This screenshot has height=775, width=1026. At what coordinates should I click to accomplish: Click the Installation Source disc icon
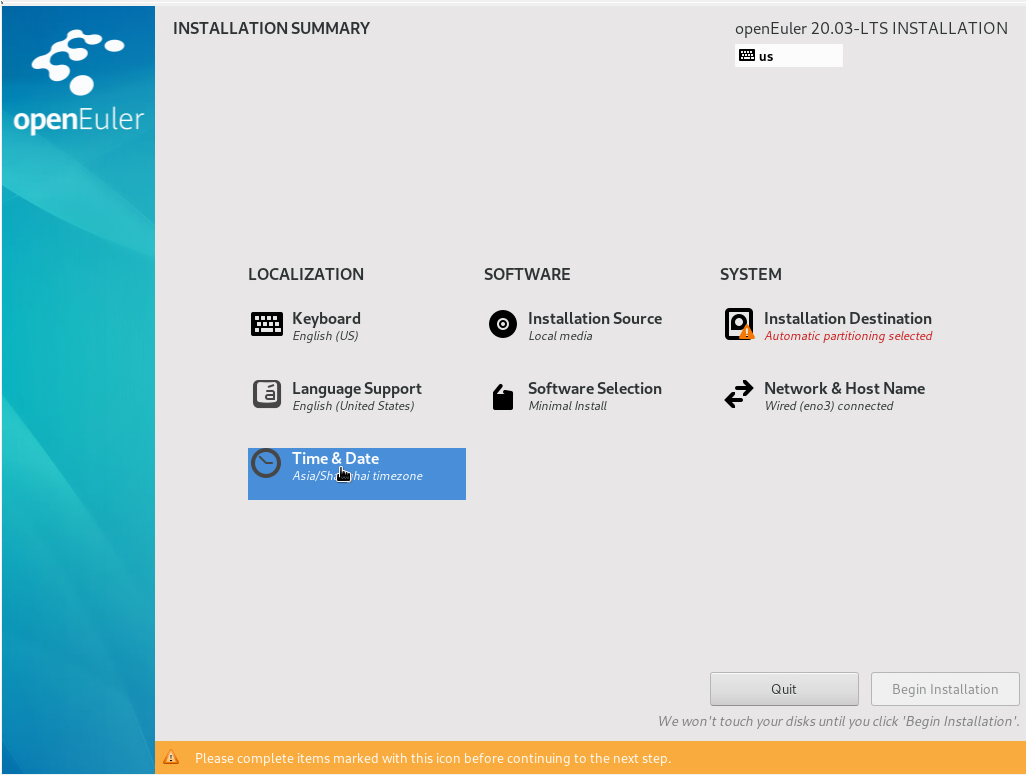coord(503,324)
